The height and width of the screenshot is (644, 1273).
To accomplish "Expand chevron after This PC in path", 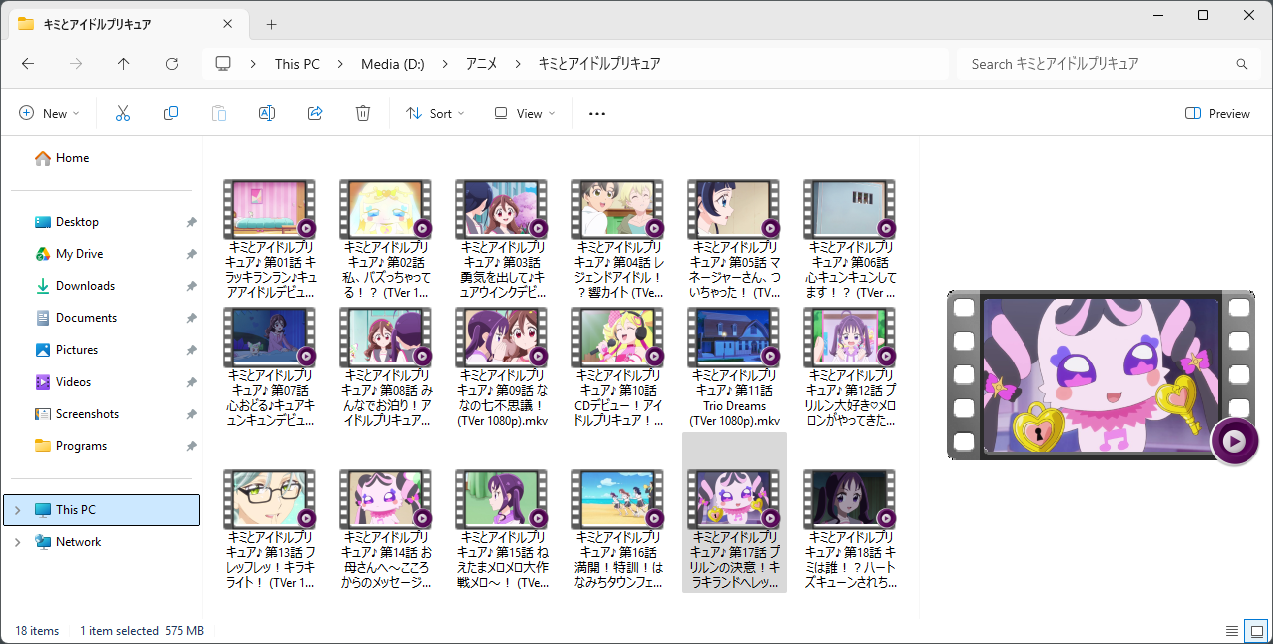I will coord(341,64).
